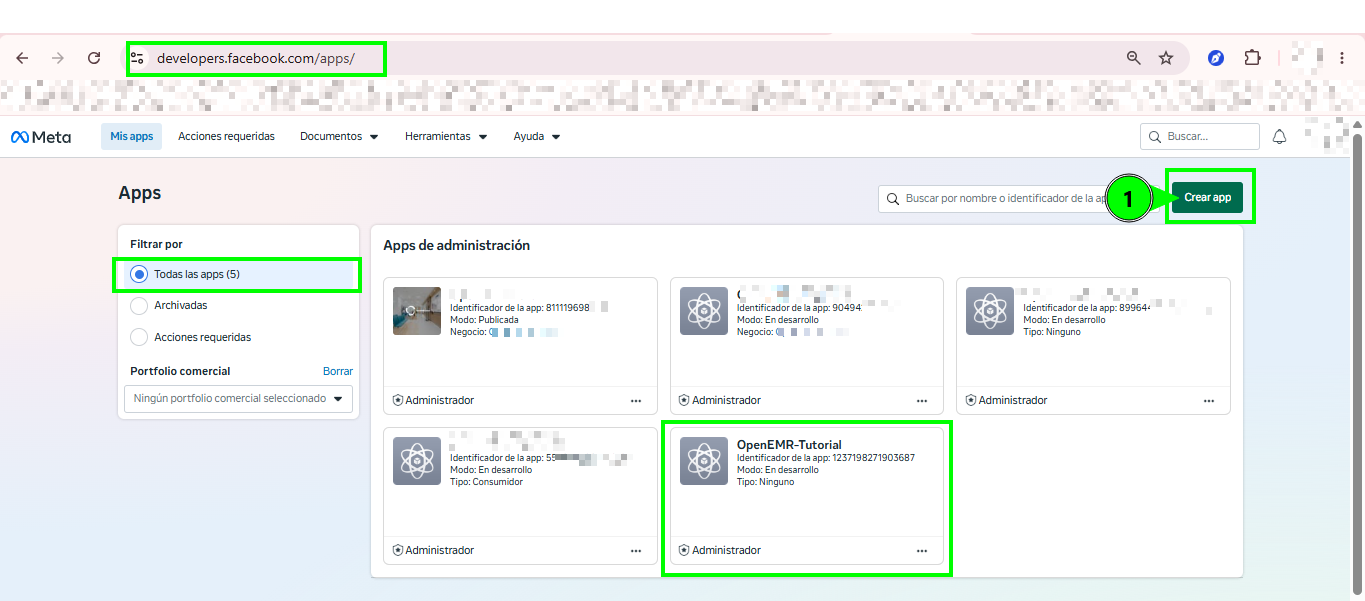The width and height of the screenshot is (1365, 601).
Task: Open notifications bell icon
Action: pyautogui.click(x=1279, y=137)
